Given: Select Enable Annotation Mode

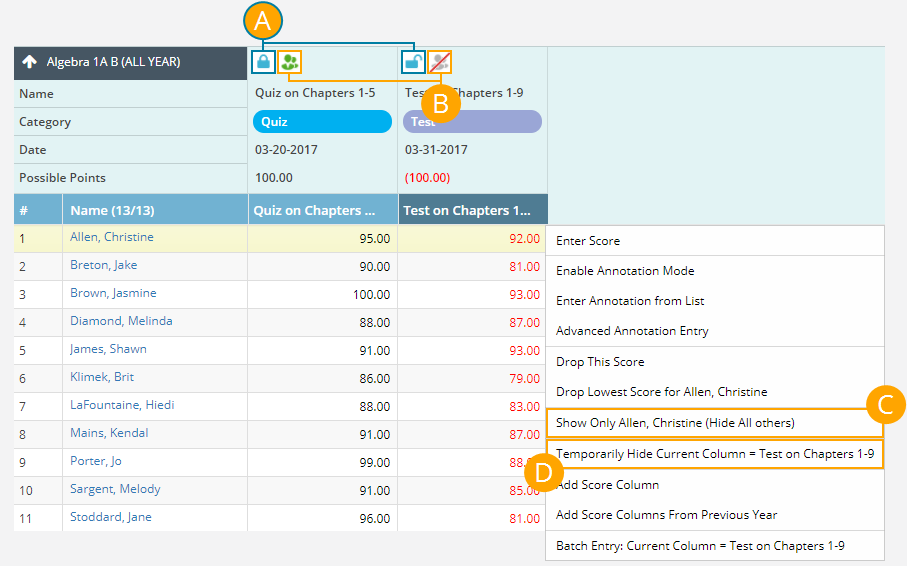Looking at the screenshot, I should point(715,271).
